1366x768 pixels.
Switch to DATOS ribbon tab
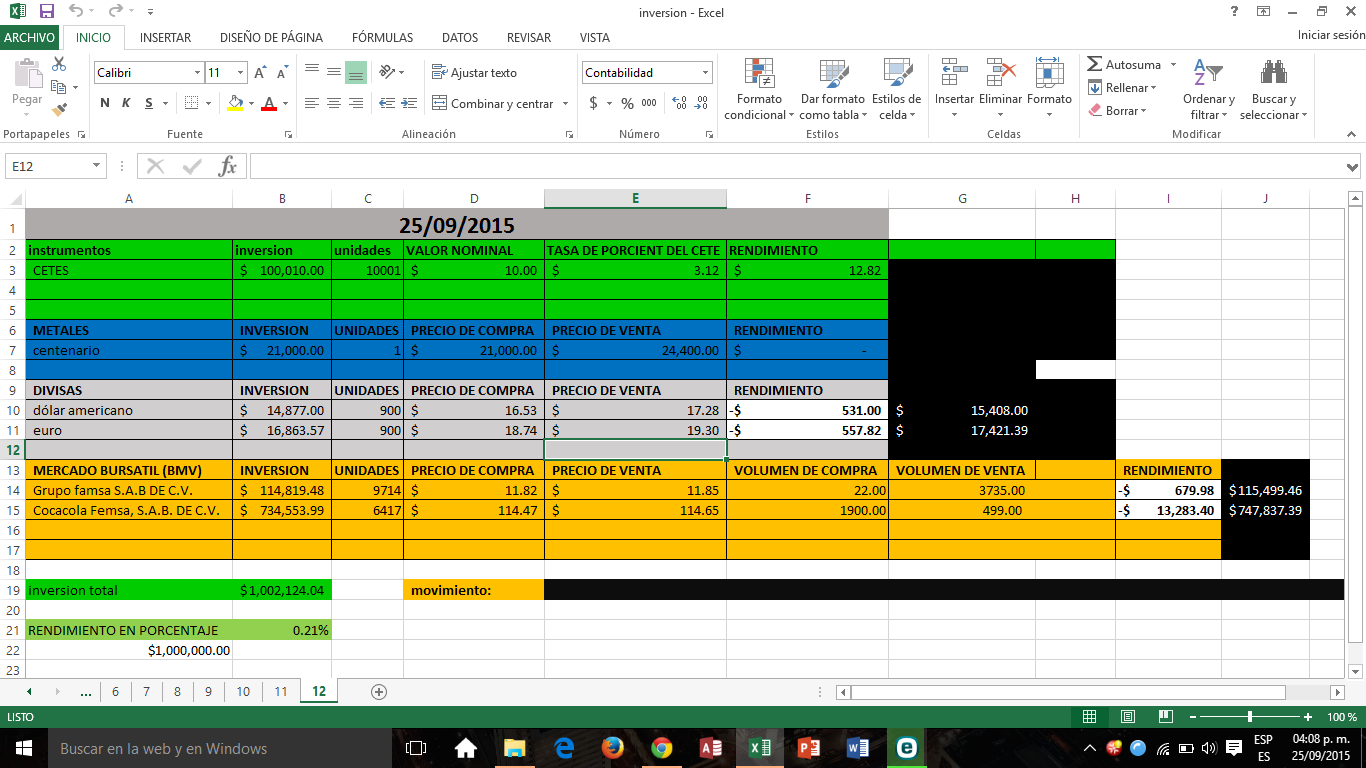(460, 38)
